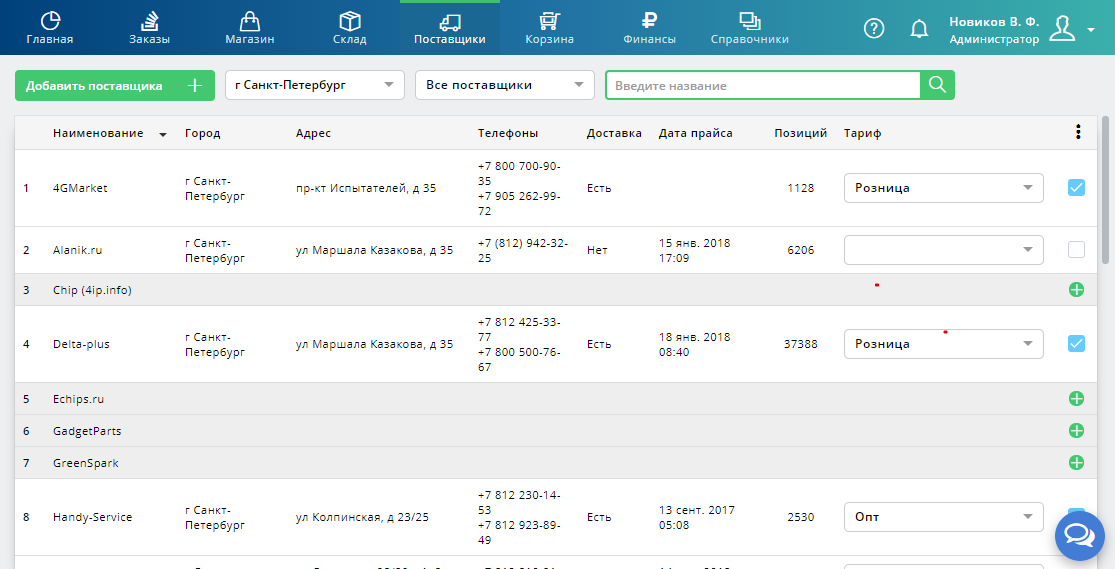Open the chat support bubble
This screenshot has width=1115, height=569.
pos(1079,536)
